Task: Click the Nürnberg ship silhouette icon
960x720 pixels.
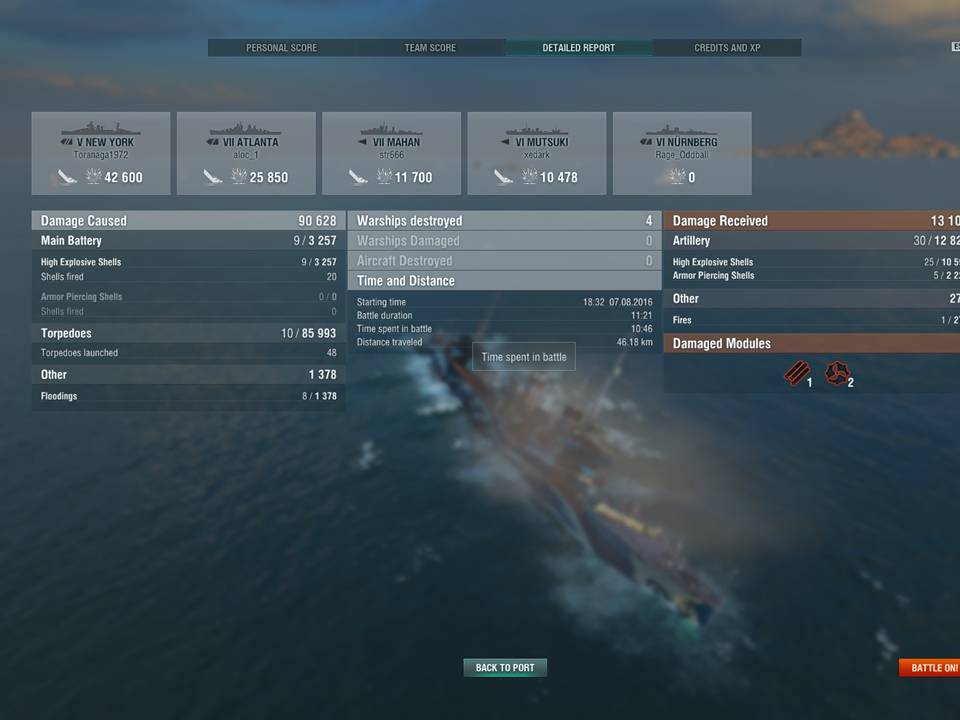Action: [681, 130]
